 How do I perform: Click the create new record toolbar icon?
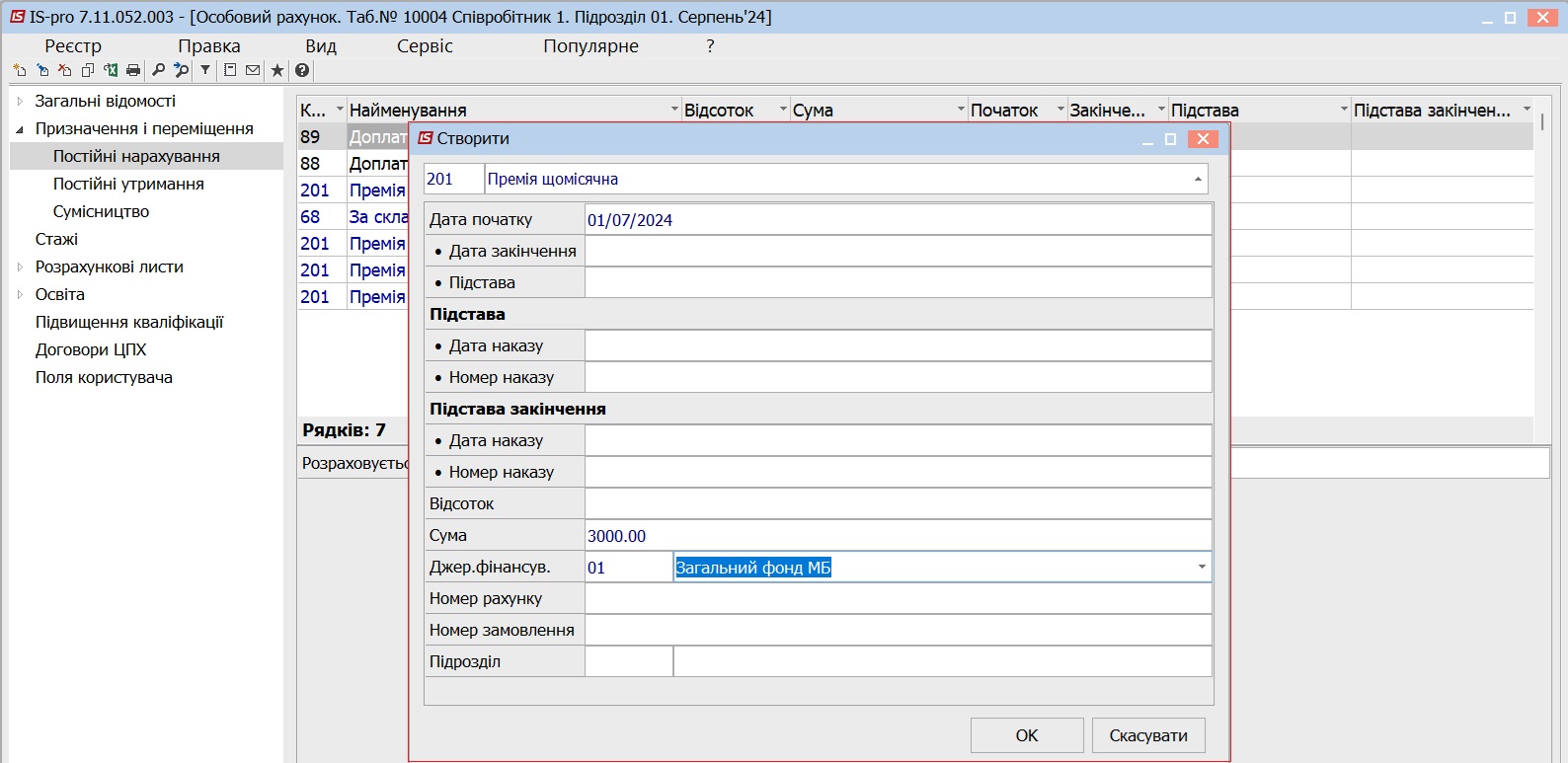pyautogui.click(x=20, y=70)
